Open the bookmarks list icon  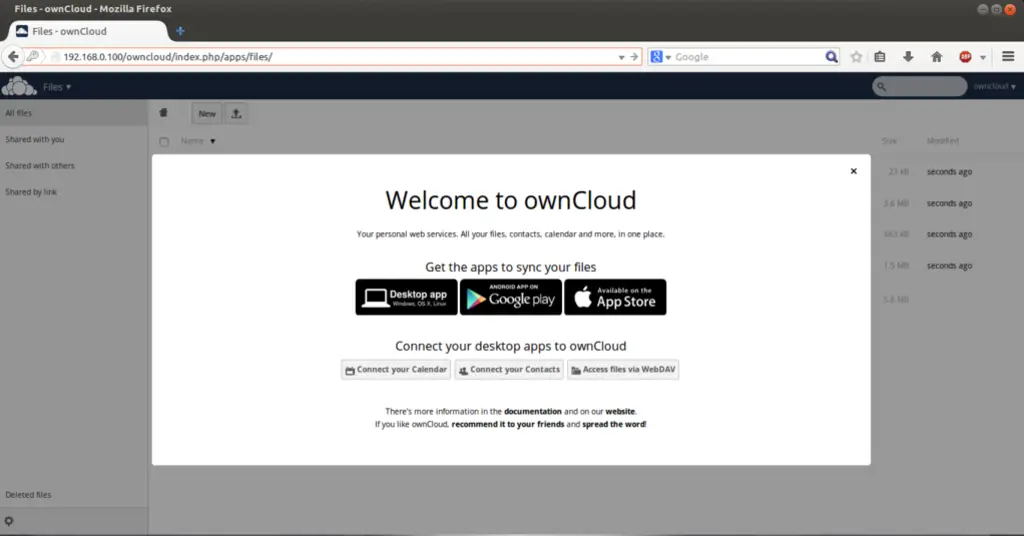[880, 57]
